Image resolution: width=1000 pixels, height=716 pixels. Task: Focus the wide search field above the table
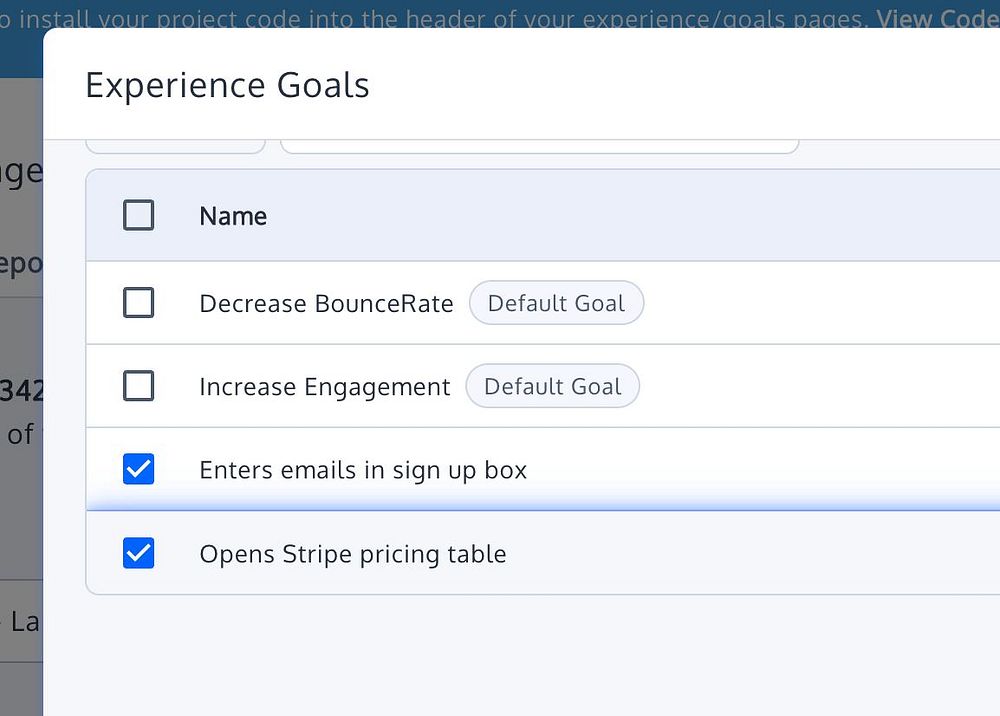[x=539, y=147]
